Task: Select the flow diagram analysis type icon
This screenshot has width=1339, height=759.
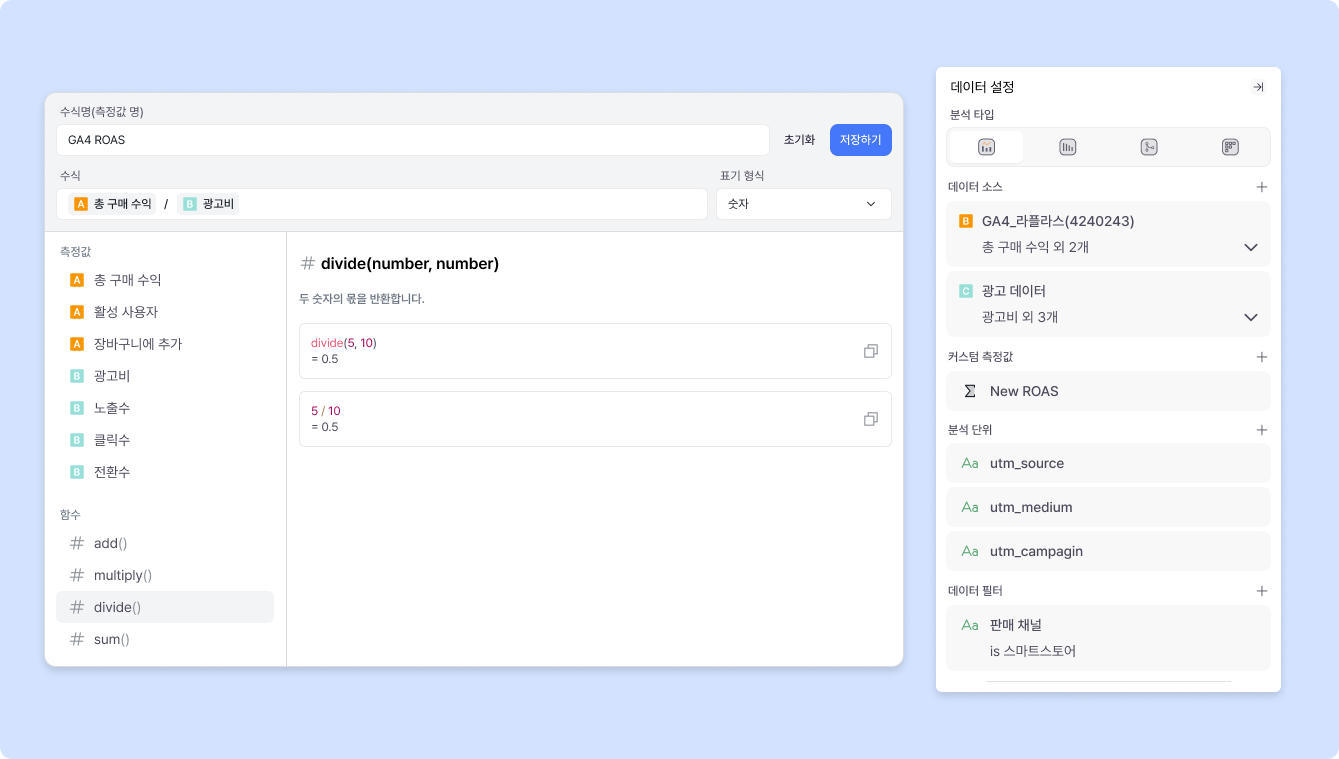Action: [1148, 146]
